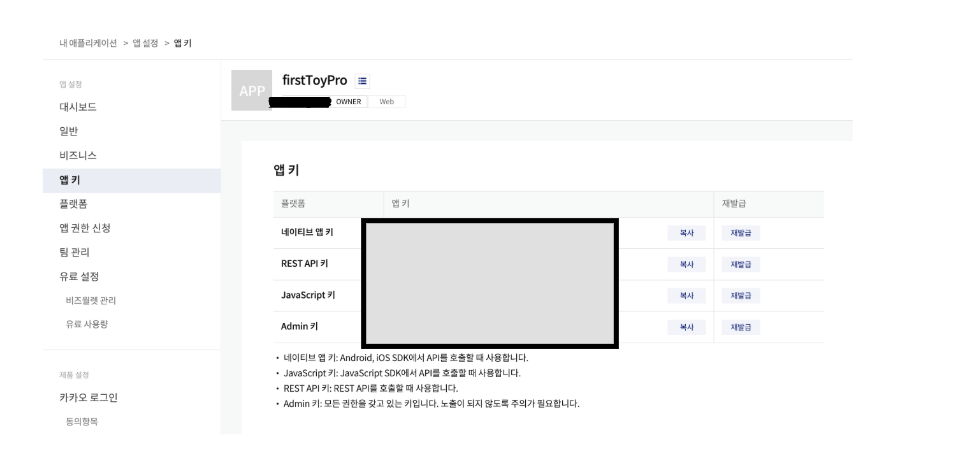This screenshot has width=977, height=475.
Task: Click the 재발급 column header
Action: pyautogui.click(x=734, y=204)
